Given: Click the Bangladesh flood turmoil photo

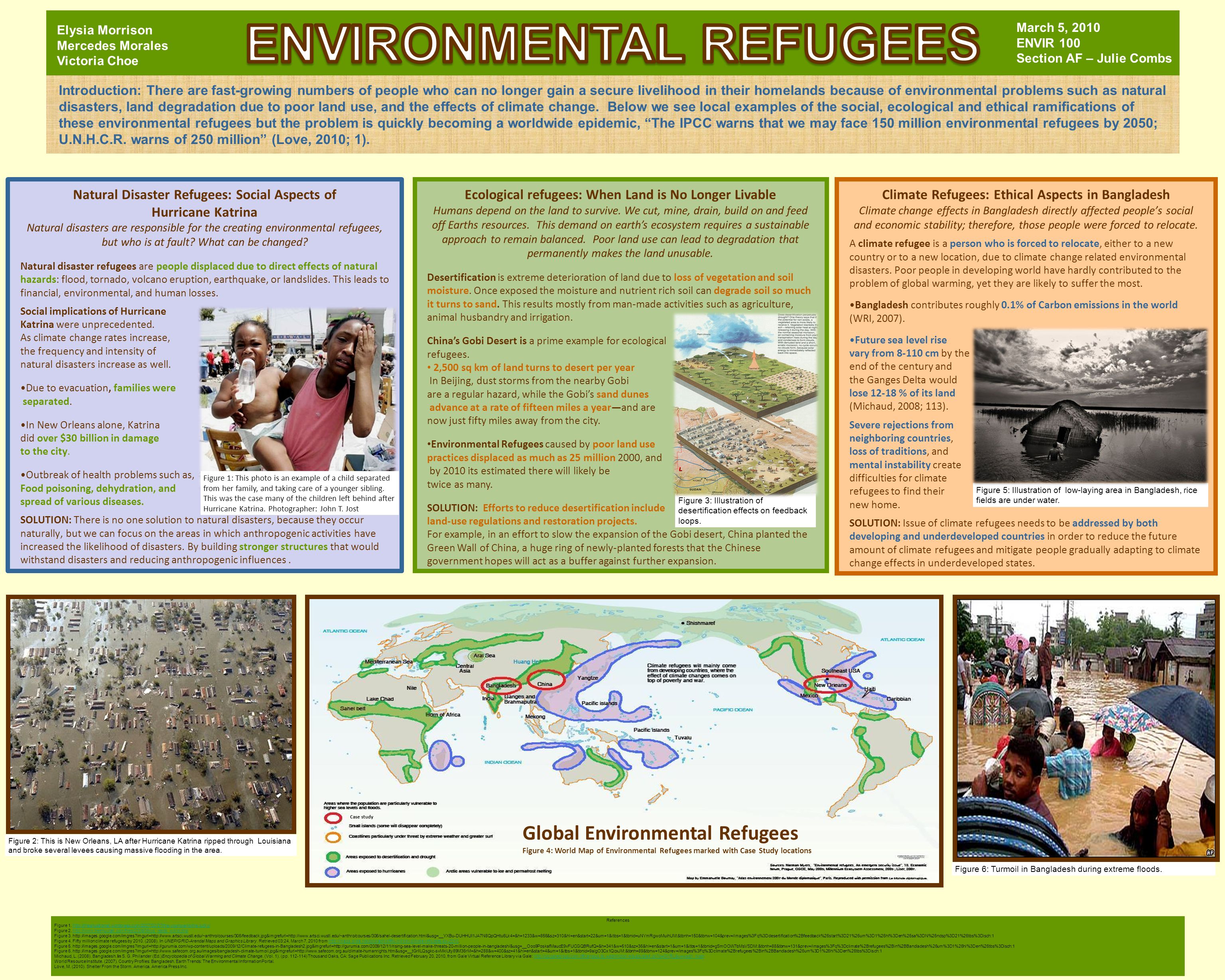Looking at the screenshot, I should 1086,728.
